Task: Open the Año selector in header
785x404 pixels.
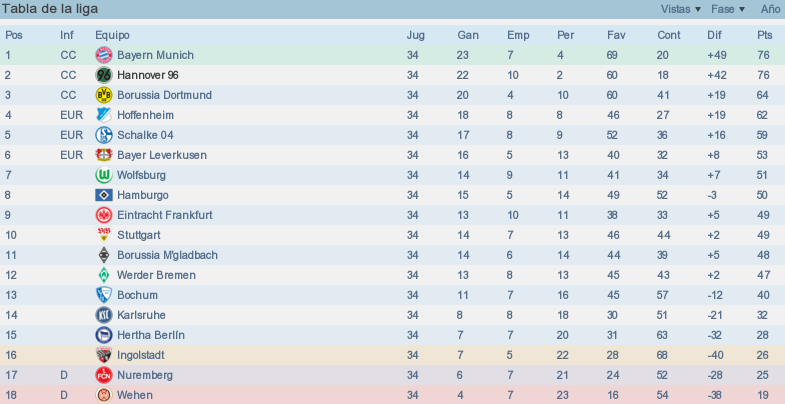Action: 770,9
